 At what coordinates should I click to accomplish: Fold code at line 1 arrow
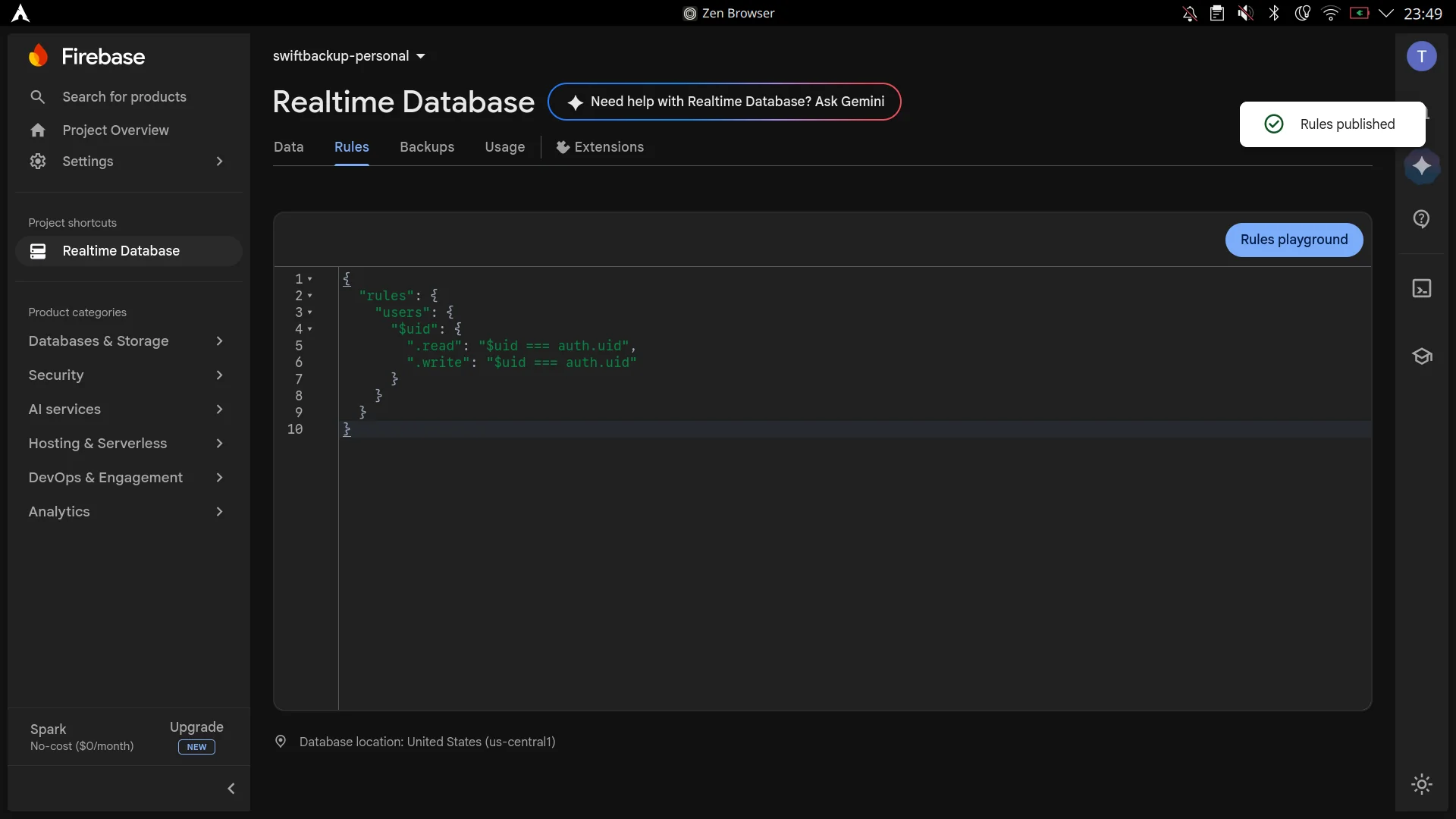(310, 279)
